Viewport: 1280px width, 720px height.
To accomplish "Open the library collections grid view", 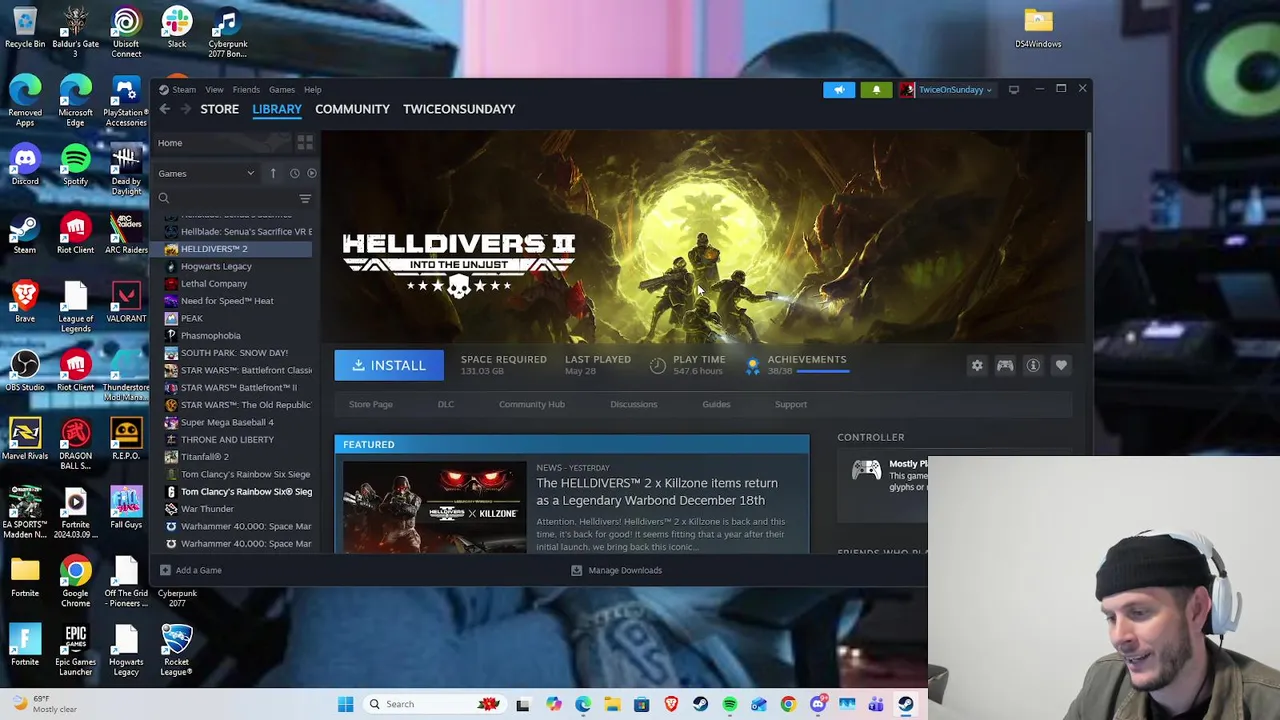I will click(305, 143).
